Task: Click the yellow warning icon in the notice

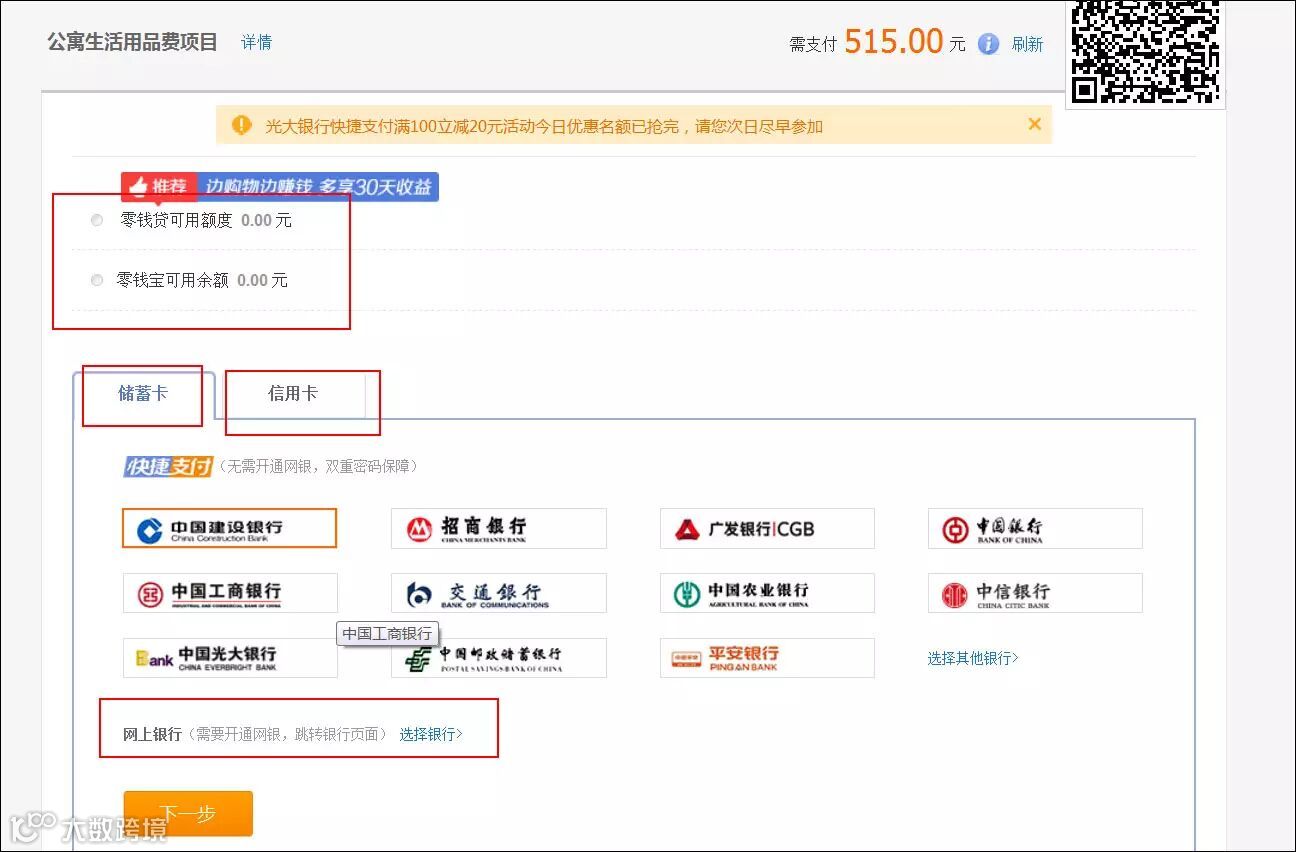Action: pyautogui.click(x=241, y=125)
